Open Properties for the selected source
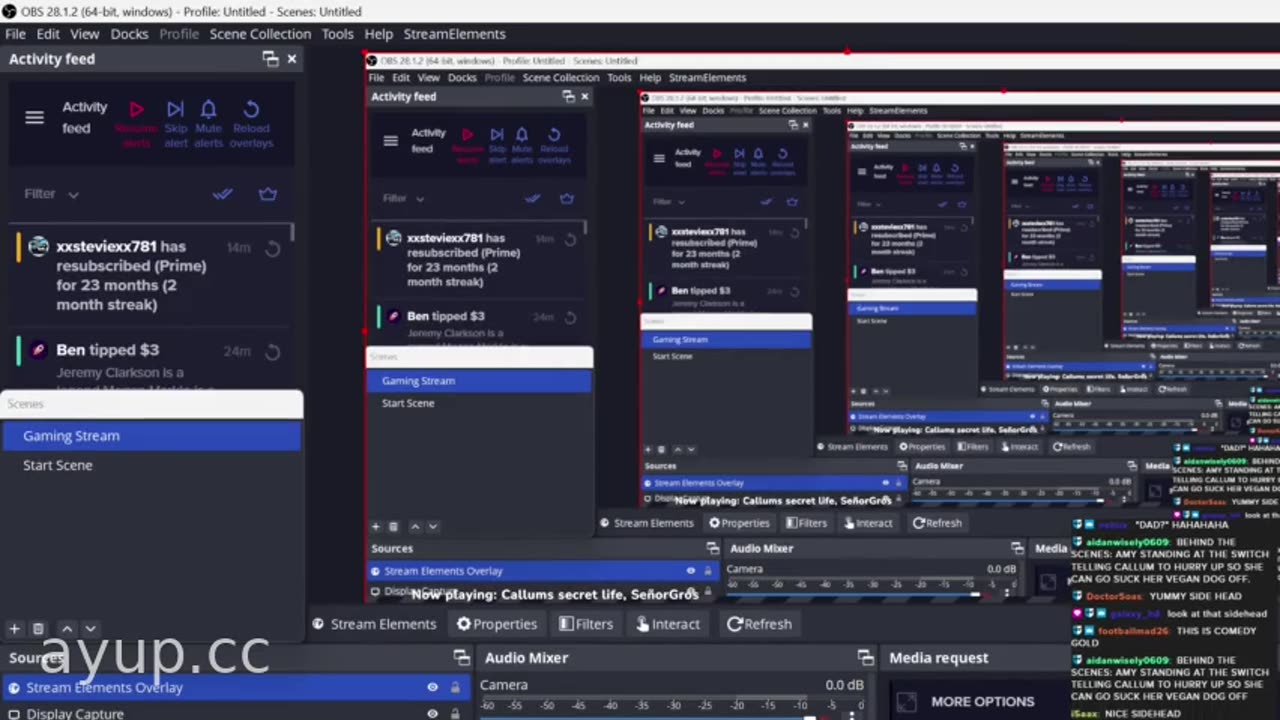Screen dimensions: 1280x720 click(497, 624)
